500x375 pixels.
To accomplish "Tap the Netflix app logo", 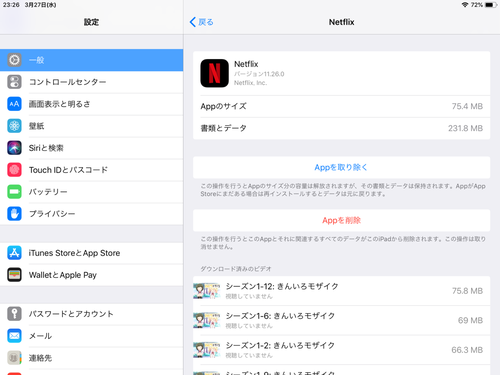I will click(214, 73).
